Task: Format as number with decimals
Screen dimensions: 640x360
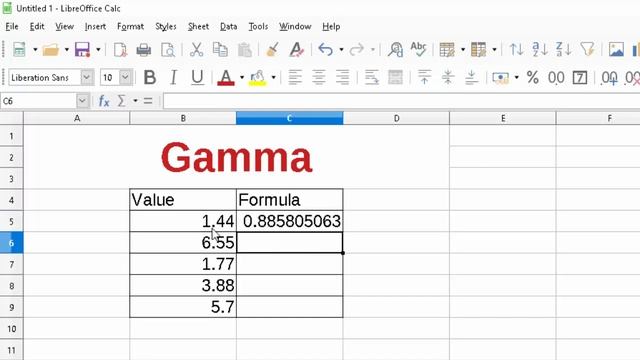Action: coord(556,78)
